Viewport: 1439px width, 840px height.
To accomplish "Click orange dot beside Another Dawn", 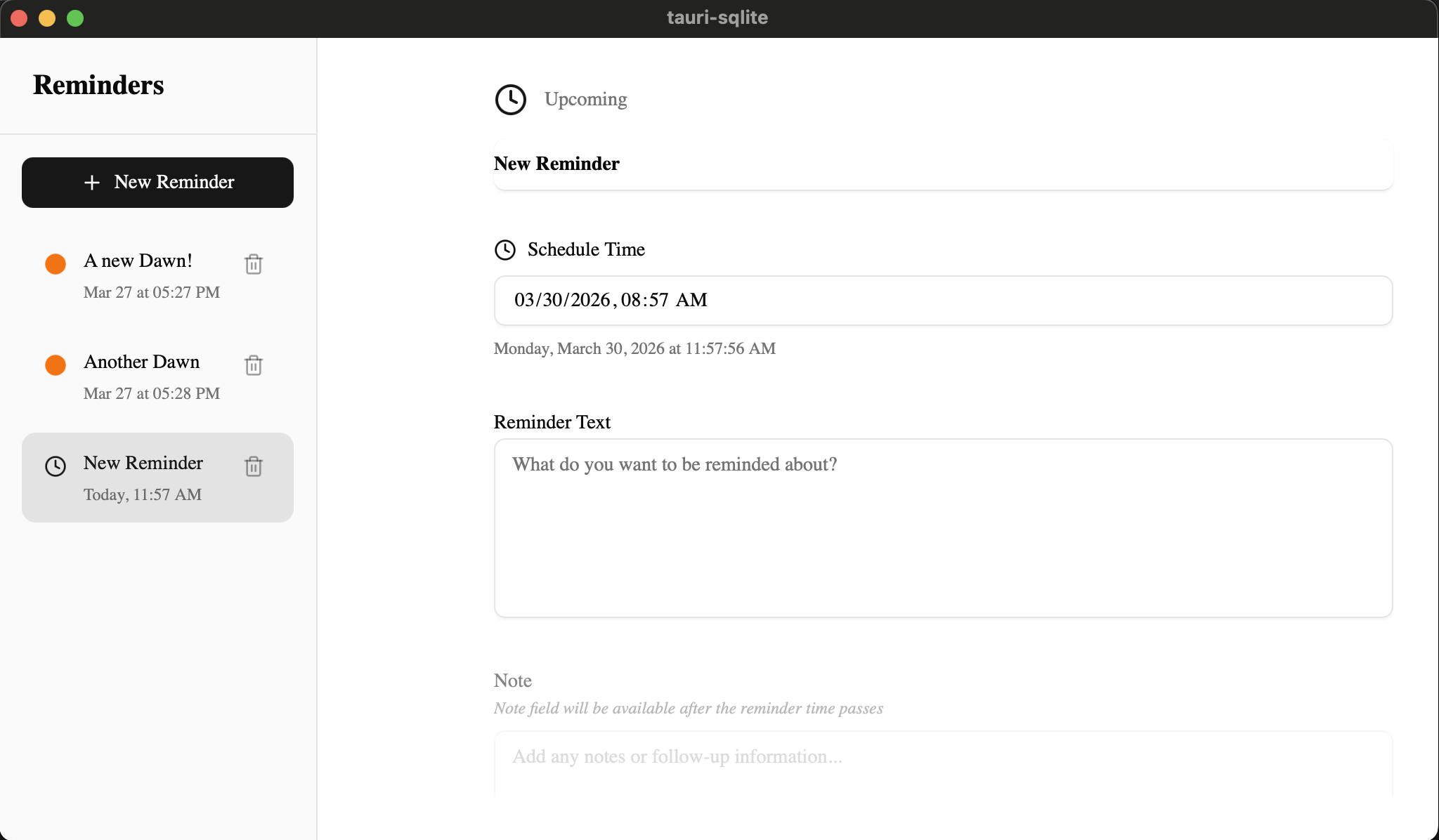I will pos(56,365).
